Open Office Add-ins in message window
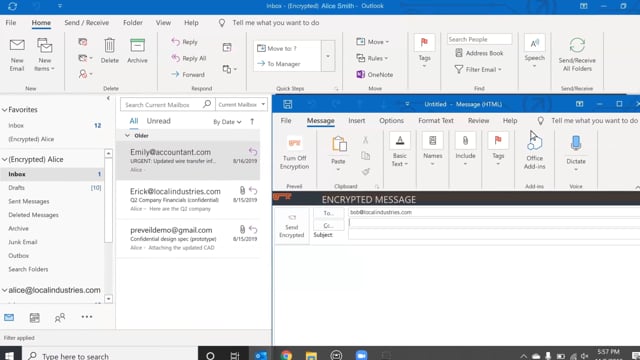This screenshot has height=360, width=640. pos(534,151)
